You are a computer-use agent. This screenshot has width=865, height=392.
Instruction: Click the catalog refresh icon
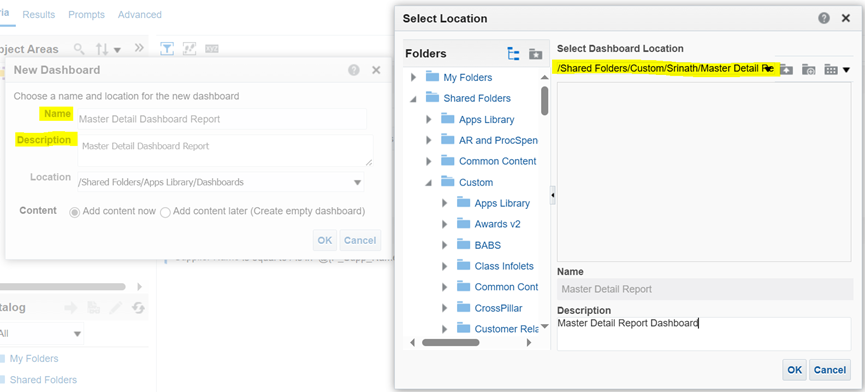pyautogui.click(x=138, y=308)
